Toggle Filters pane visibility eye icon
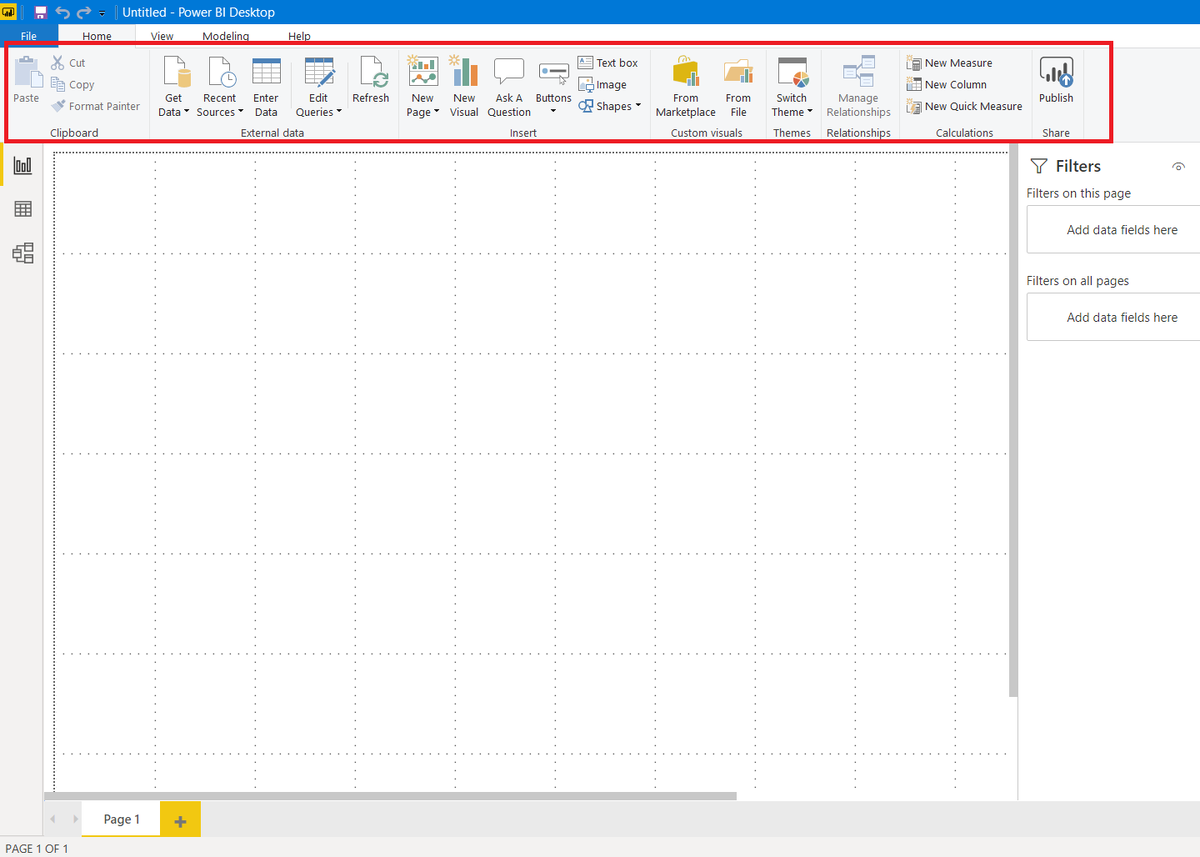The image size is (1200, 857). click(1178, 167)
